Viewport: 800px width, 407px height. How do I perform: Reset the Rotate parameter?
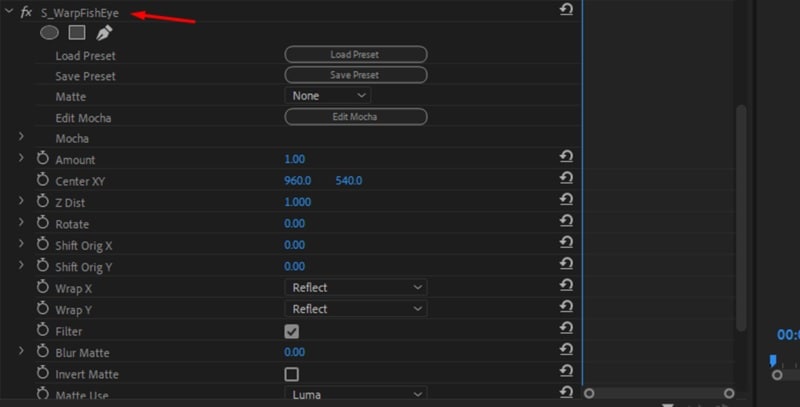tap(566, 220)
